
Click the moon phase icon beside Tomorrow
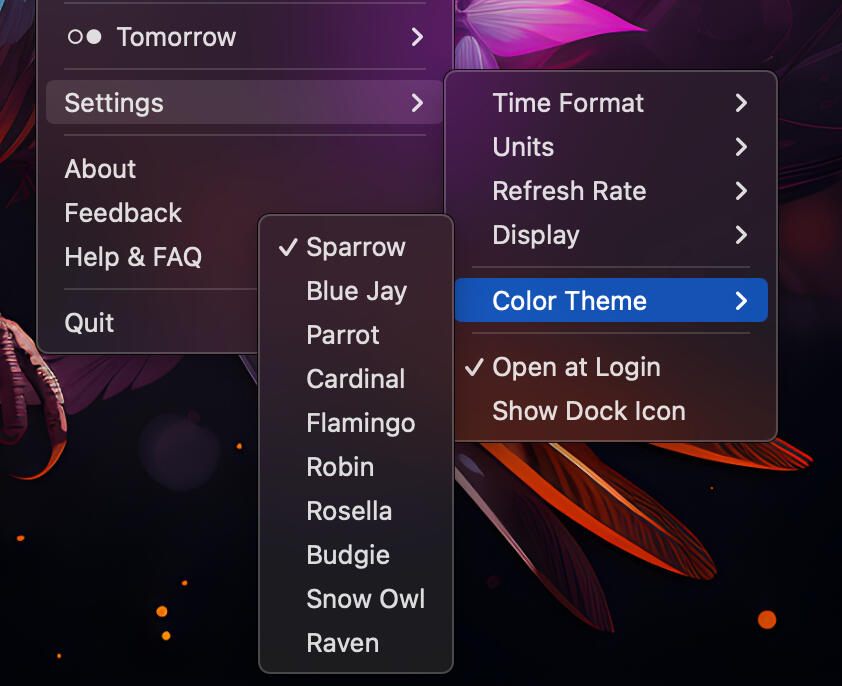coord(84,37)
